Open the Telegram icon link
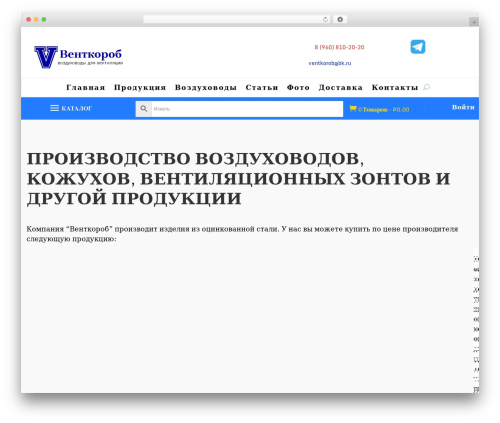500x423 pixels. pyautogui.click(x=418, y=47)
